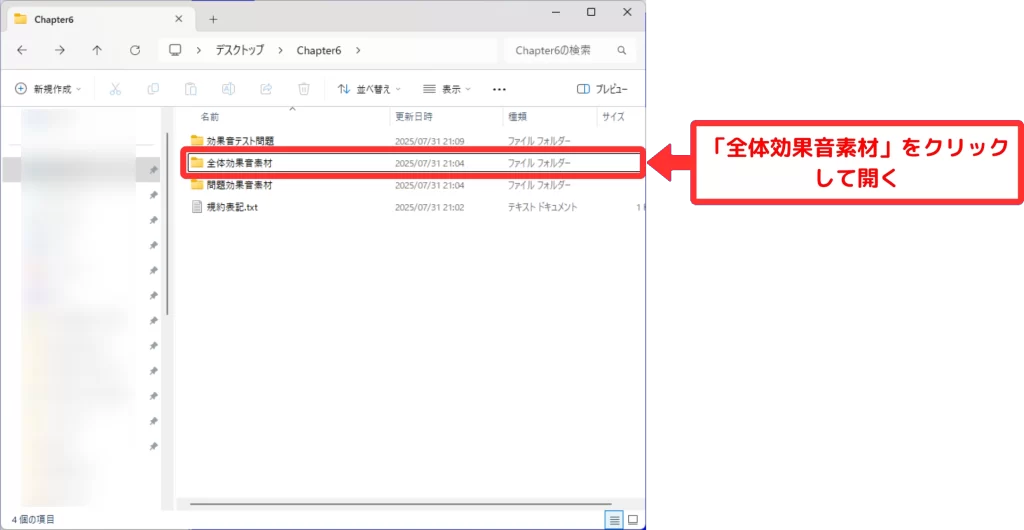The image size is (1024, 530).
Task: Click the Back navigation arrow
Action: [22, 50]
